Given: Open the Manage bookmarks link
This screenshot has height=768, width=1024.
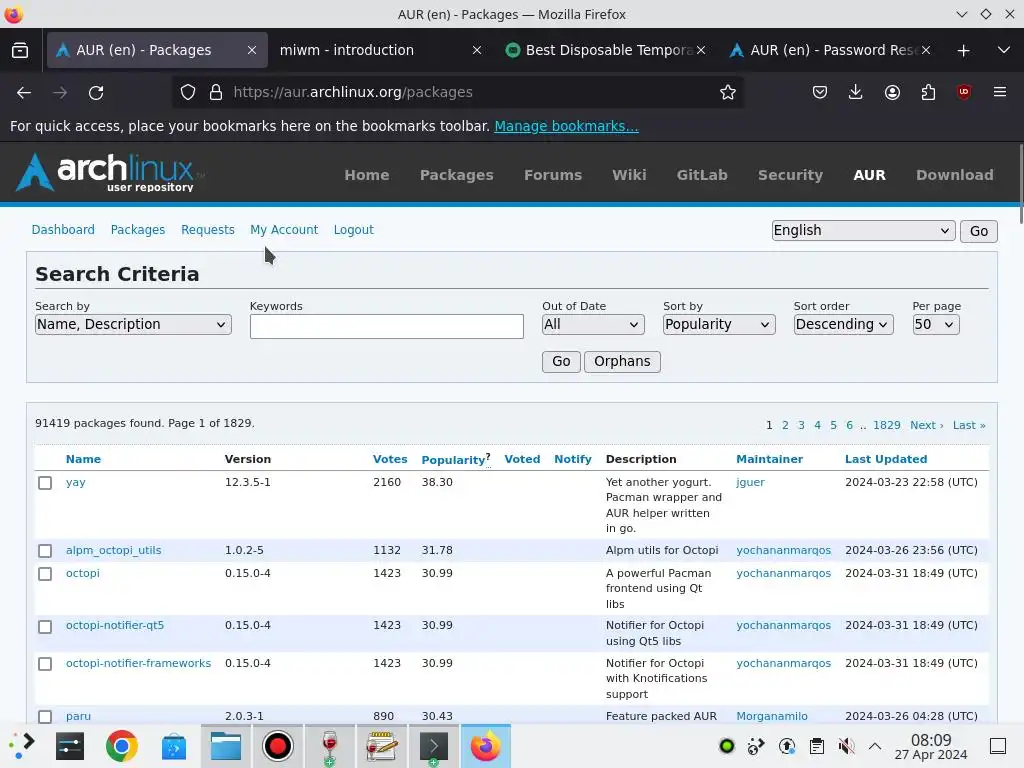Looking at the screenshot, I should (566, 126).
